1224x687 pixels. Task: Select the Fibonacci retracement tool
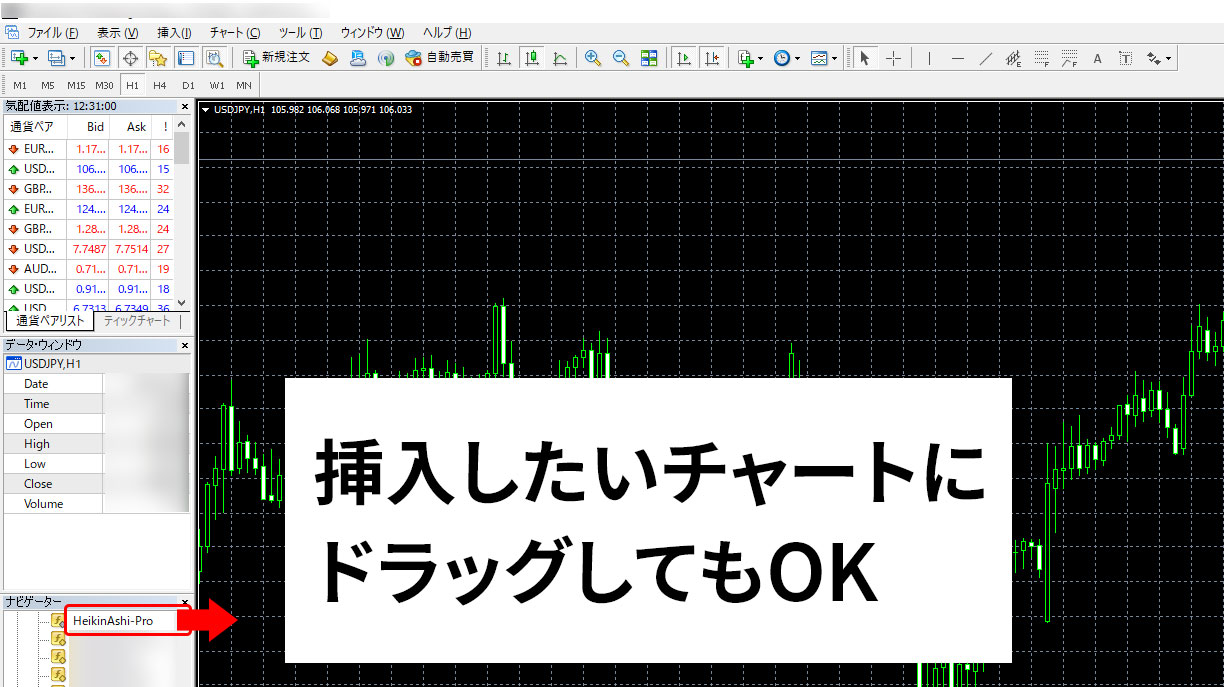pos(1042,58)
